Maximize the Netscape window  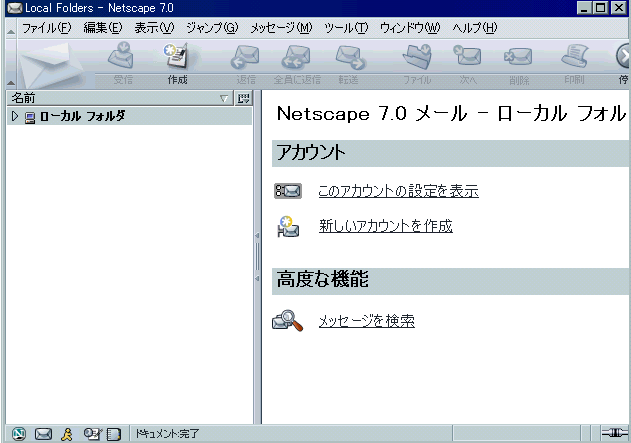(x=600, y=8)
